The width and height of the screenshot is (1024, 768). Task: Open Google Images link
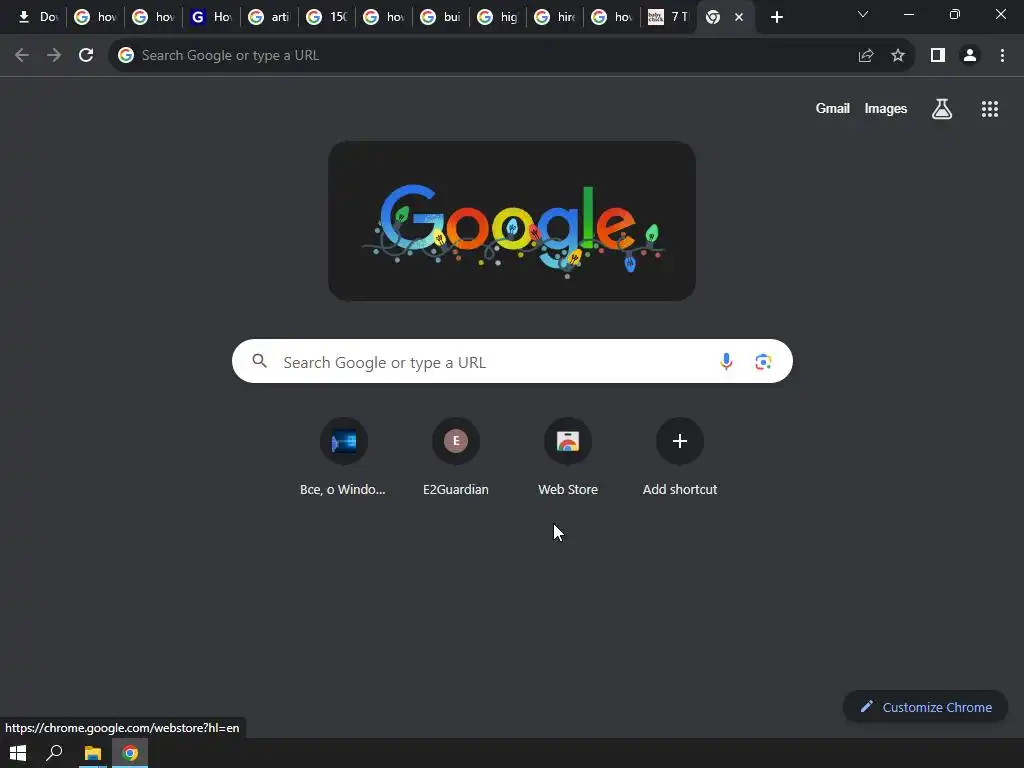(886, 108)
